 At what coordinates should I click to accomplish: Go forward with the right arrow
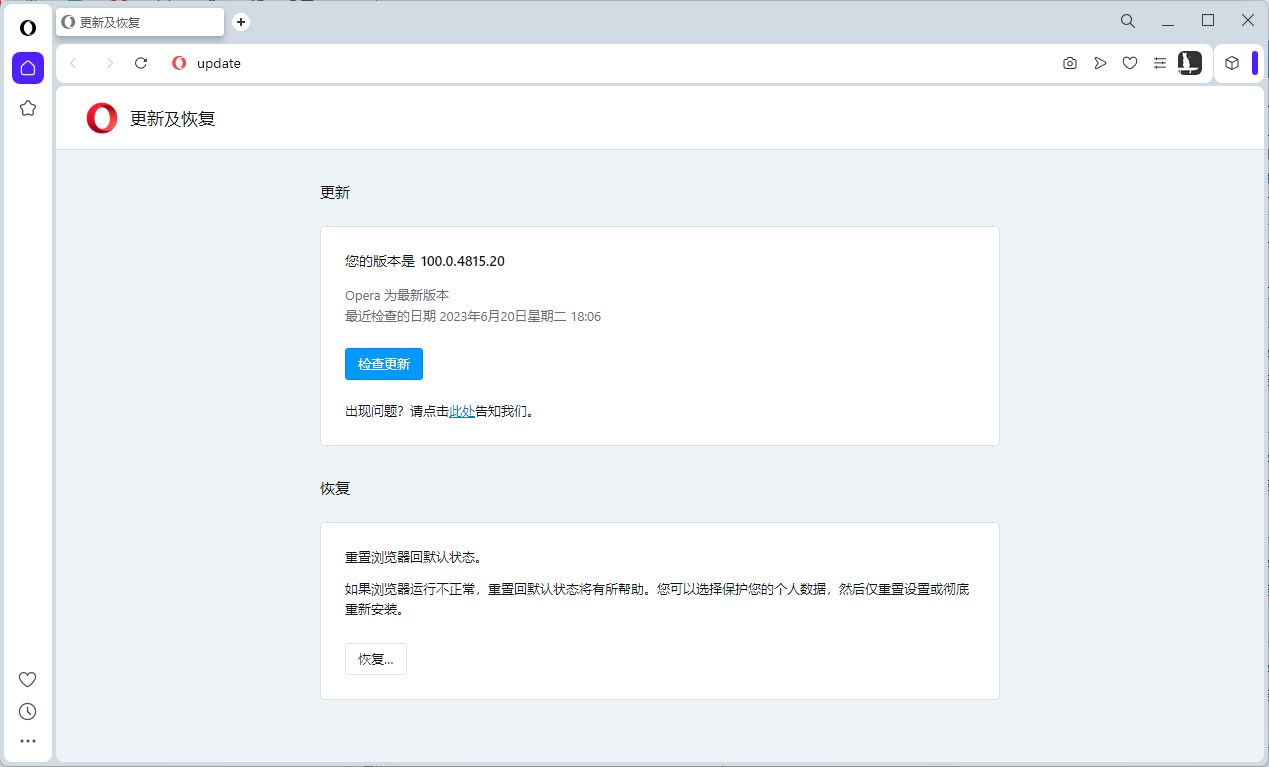[109, 63]
